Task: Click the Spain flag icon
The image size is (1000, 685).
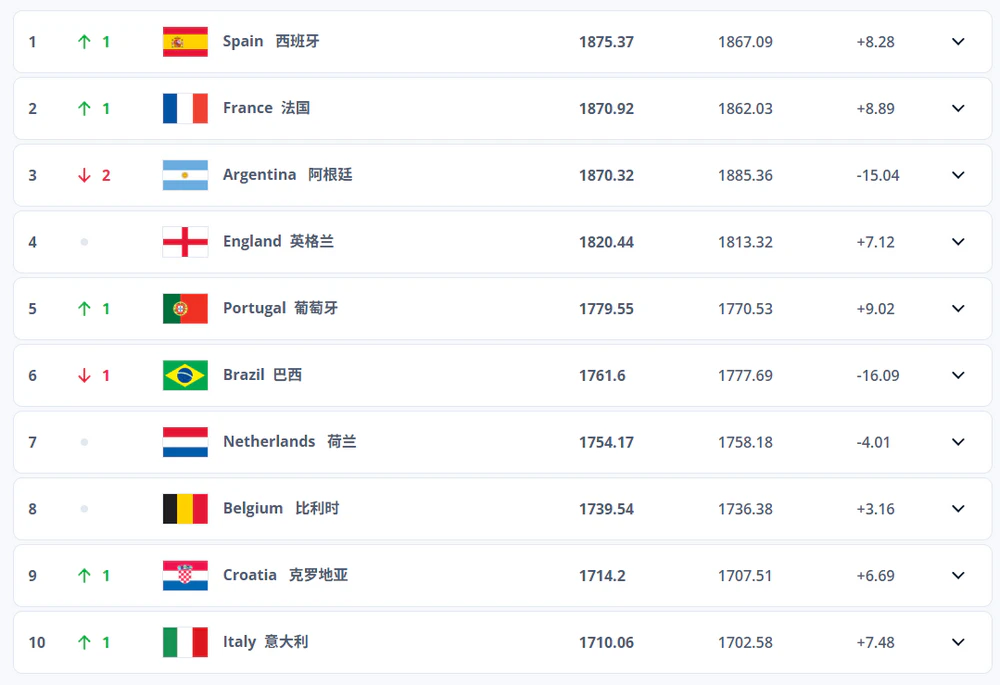Action: point(185,42)
